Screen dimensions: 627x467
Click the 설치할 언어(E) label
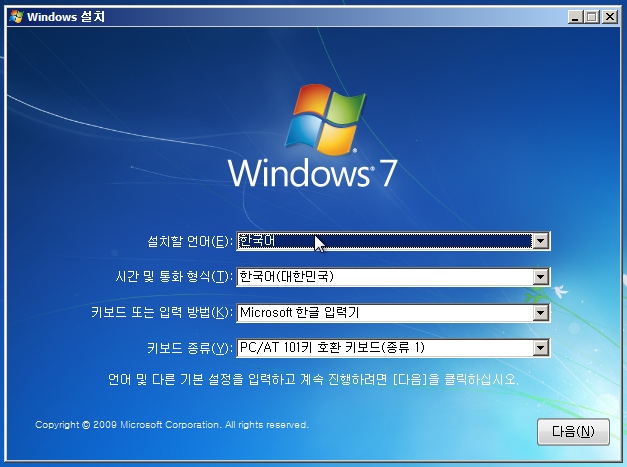tap(190, 241)
